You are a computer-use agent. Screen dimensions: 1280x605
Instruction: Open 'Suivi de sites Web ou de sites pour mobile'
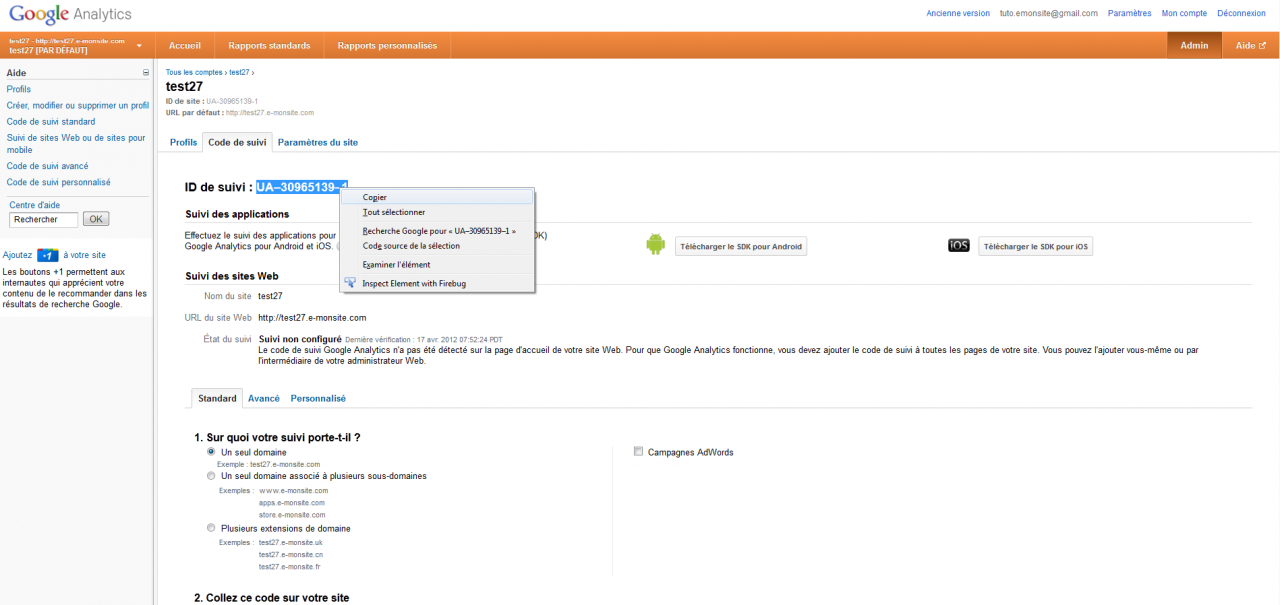(76, 144)
